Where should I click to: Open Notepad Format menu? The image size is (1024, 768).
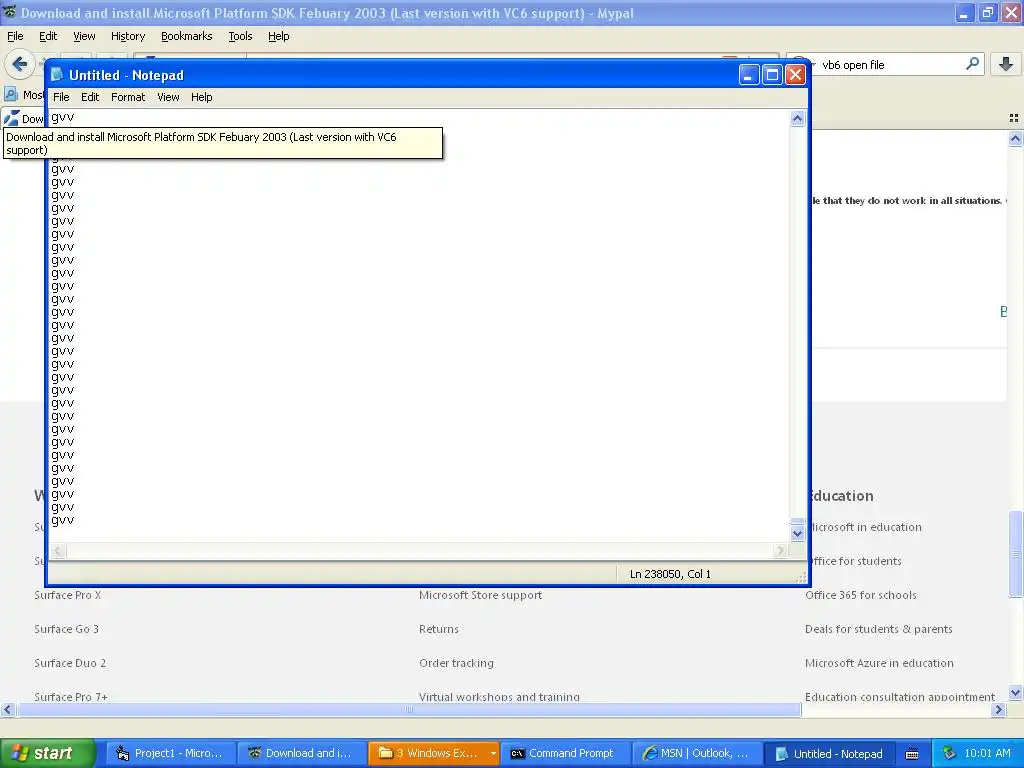[127, 97]
